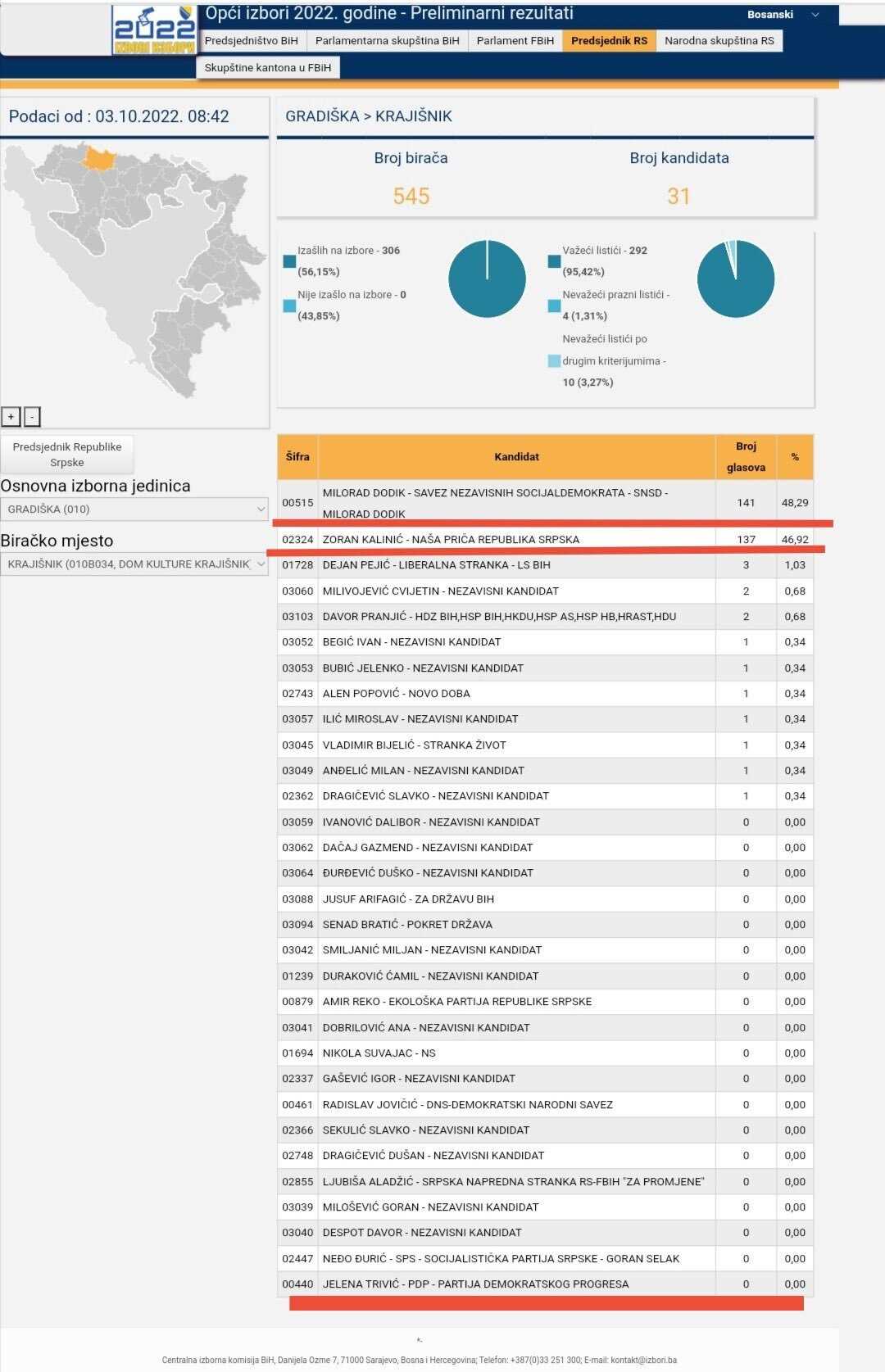Open the Skupštine kantona u FBiH tab
Image resolution: width=885 pixels, height=1372 pixels.
pyautogui.click(x=268, y=68)
